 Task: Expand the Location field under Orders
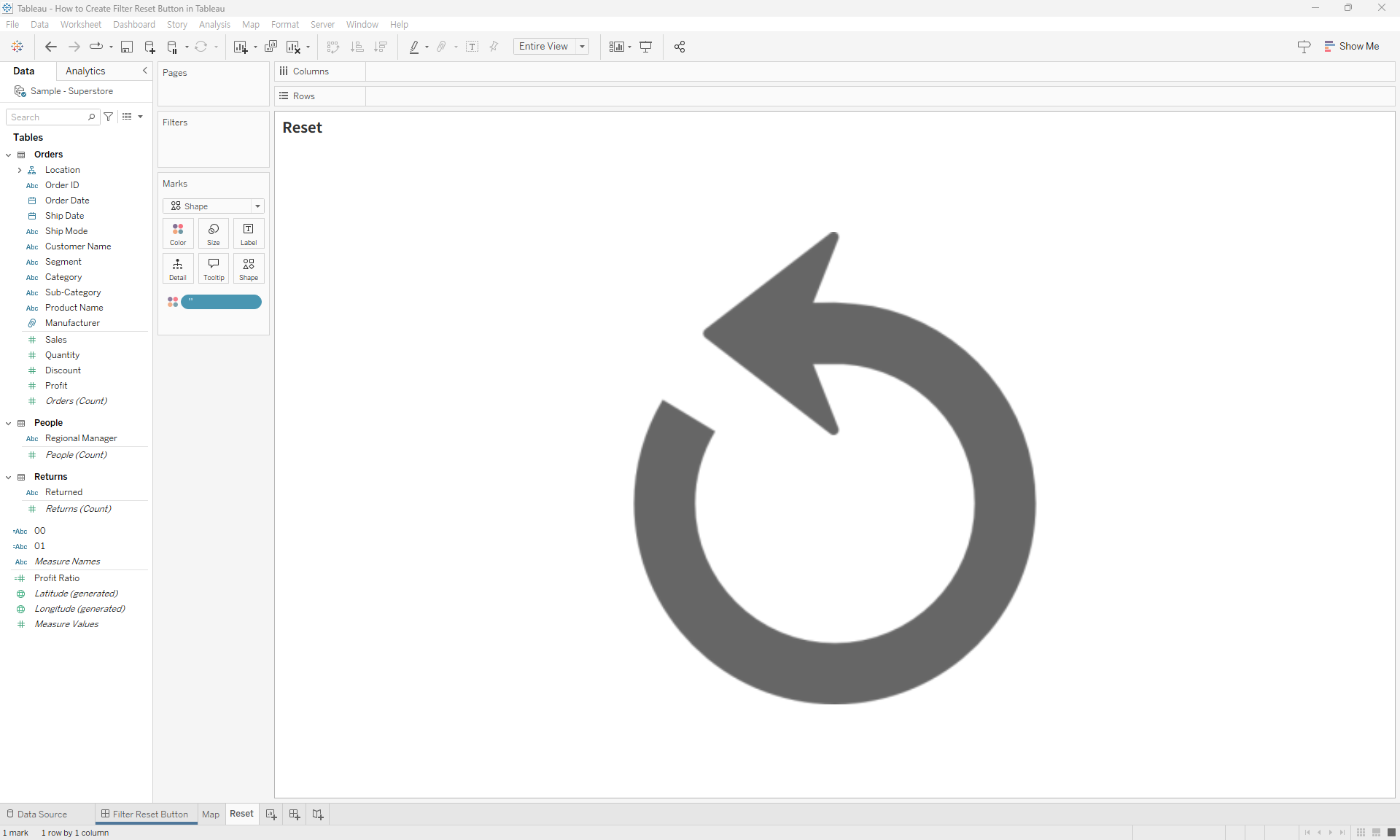click(x=20, y=170)
